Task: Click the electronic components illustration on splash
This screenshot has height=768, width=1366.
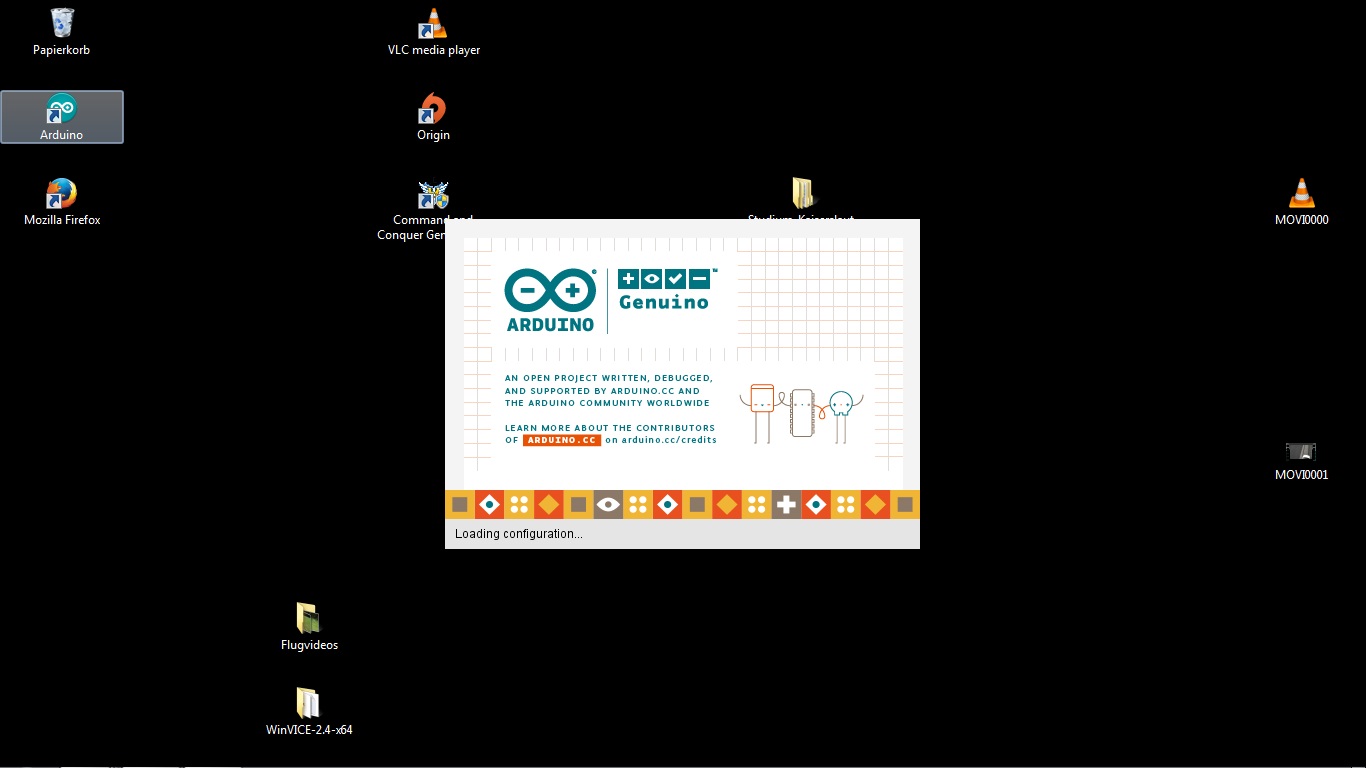Action: tap(801, 412)
